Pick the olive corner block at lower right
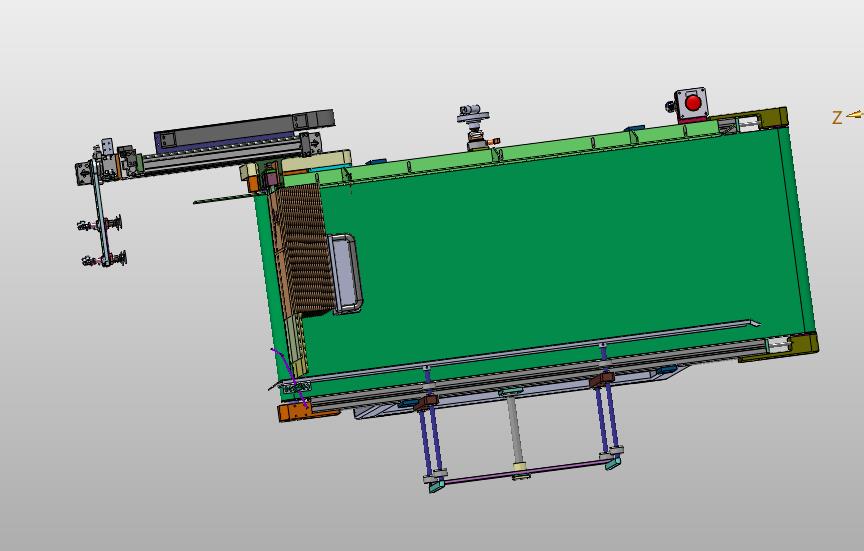 [x=804, y=344]
